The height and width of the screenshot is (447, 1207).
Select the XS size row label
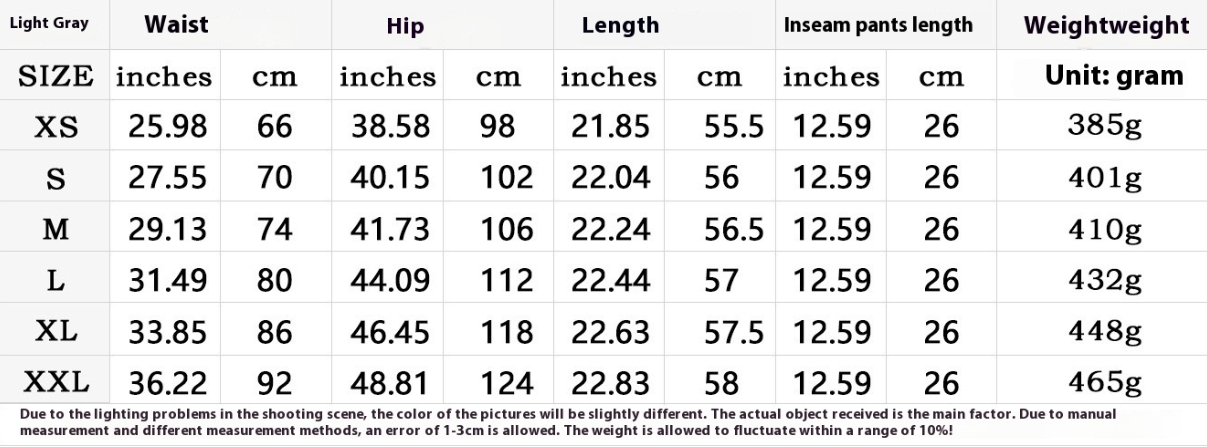click(56, 127)
